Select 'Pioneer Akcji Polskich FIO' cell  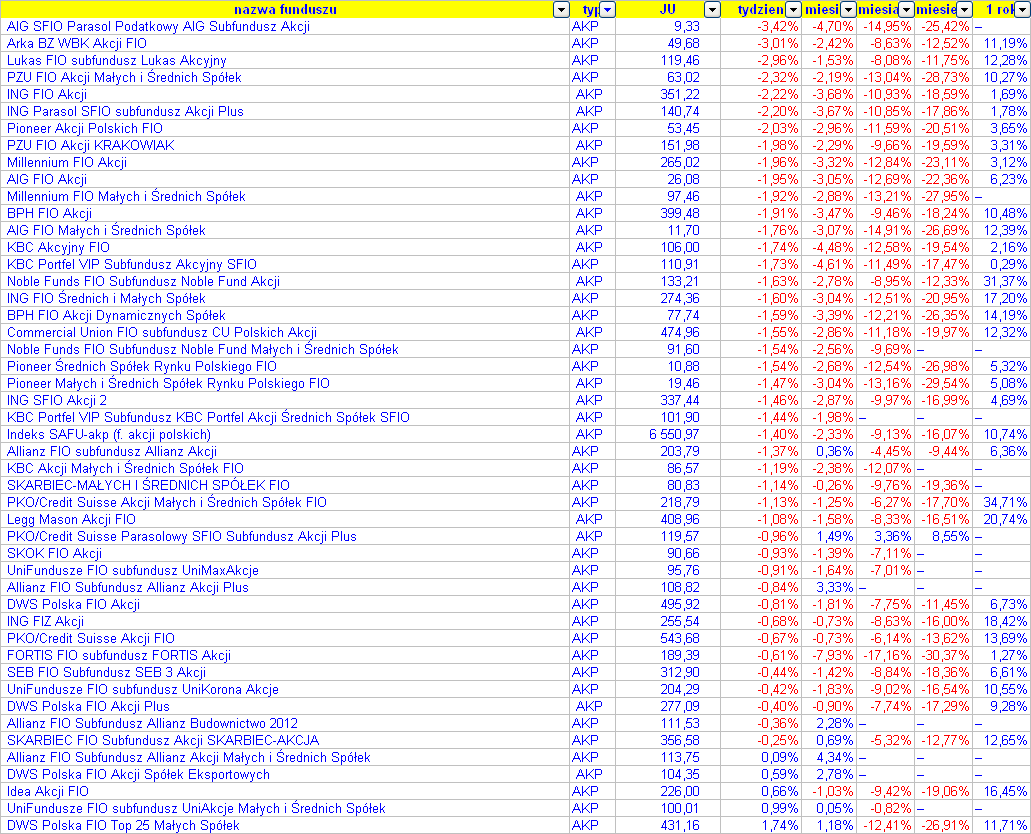pyautogui.click(x=85, y=128)
